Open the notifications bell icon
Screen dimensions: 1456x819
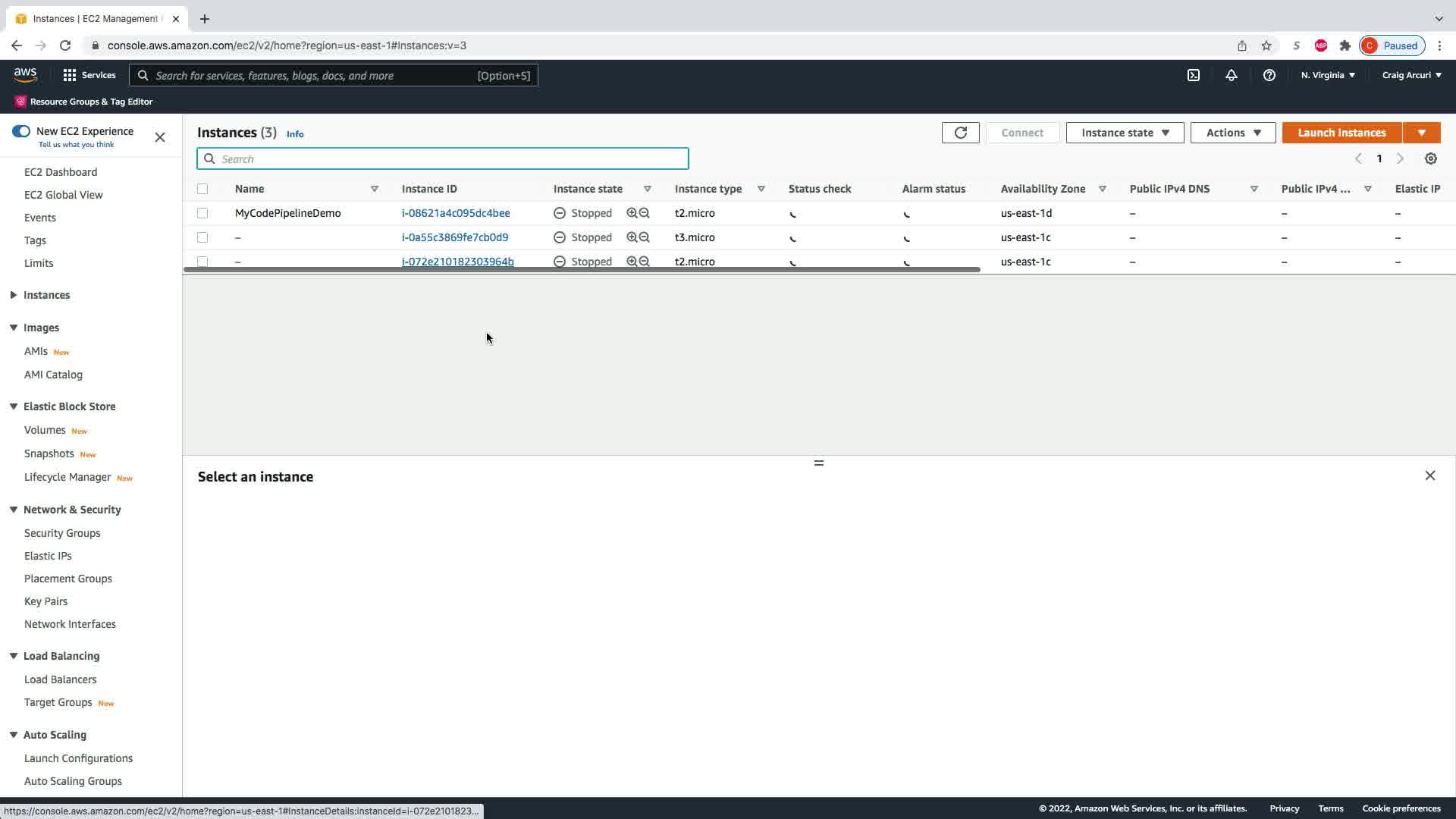click(x=1231, y=75)
